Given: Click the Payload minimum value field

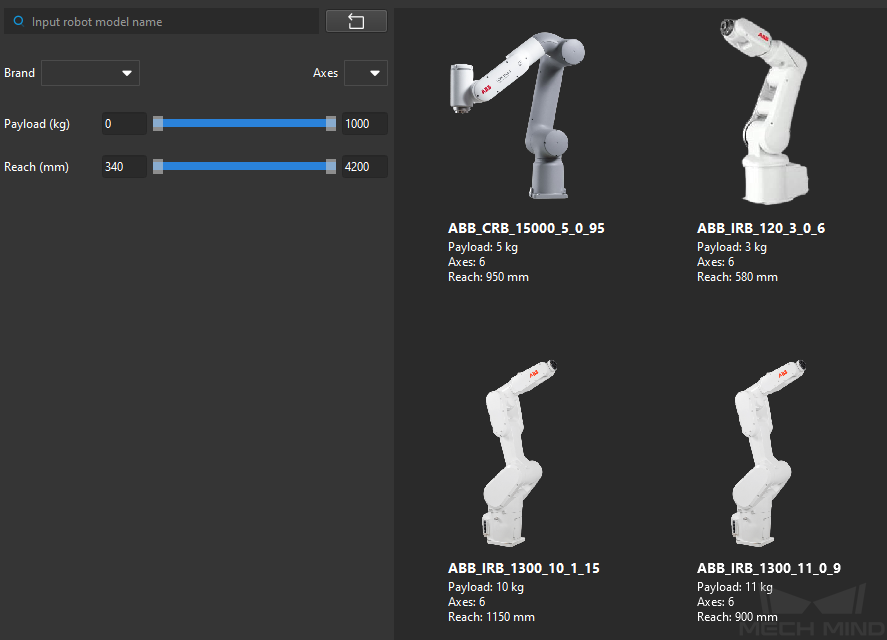Looking at the screenshot, I should tap(124, 124).
